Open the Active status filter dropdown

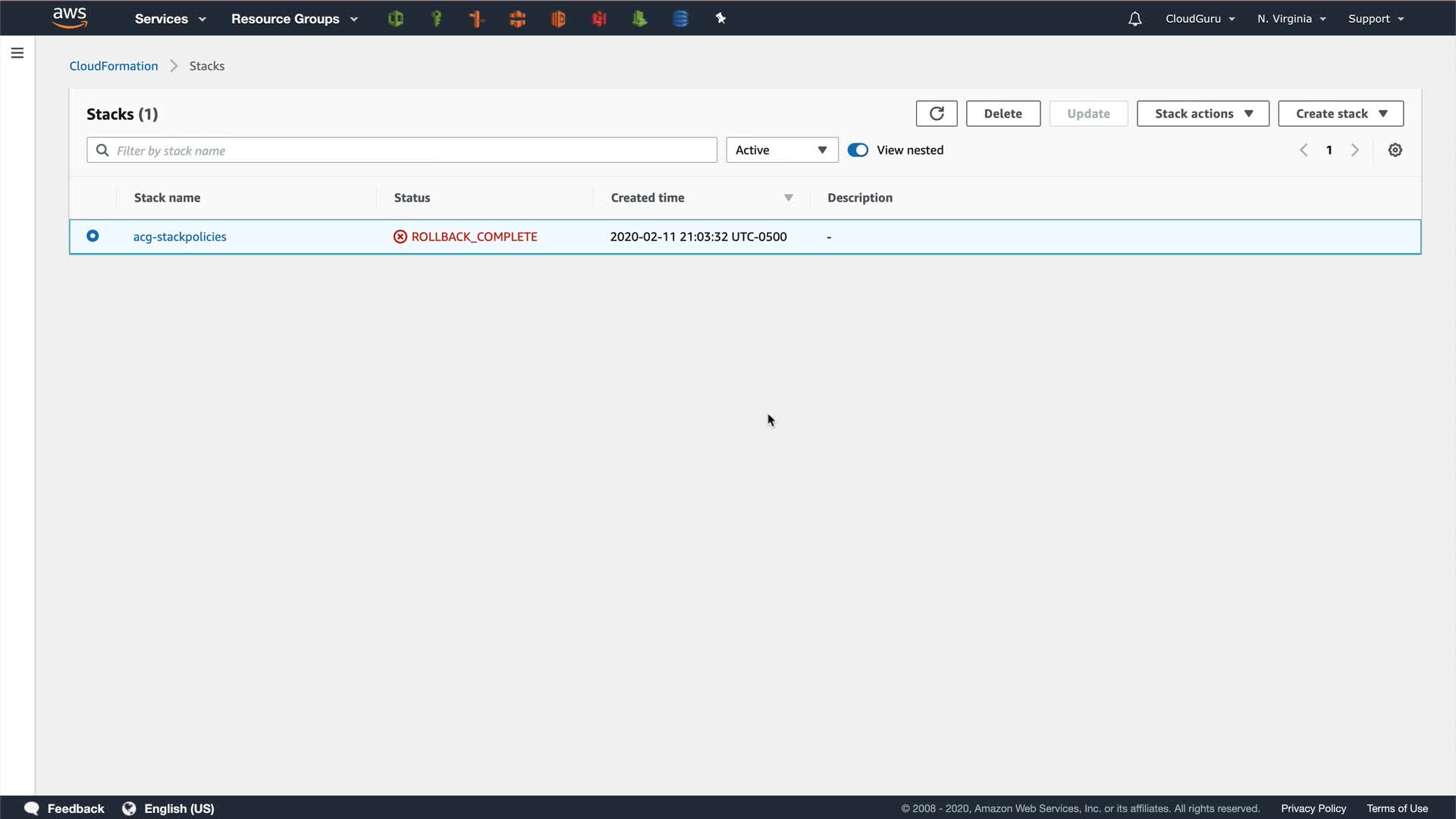[x=781, y=150]
